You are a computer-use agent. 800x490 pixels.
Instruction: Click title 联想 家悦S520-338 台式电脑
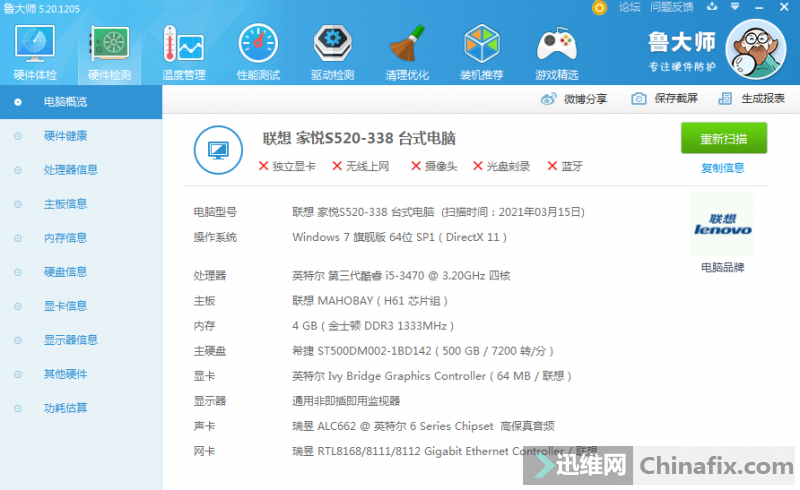[x=359, y=138]
